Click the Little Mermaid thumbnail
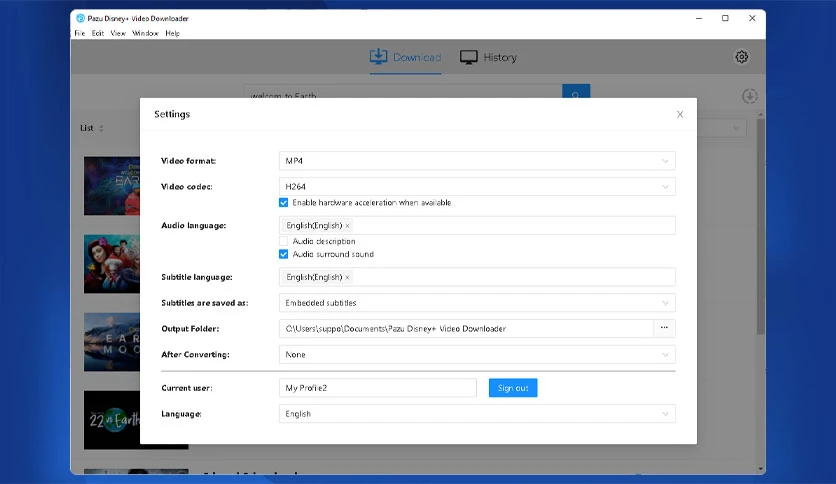 coord(112,264)
